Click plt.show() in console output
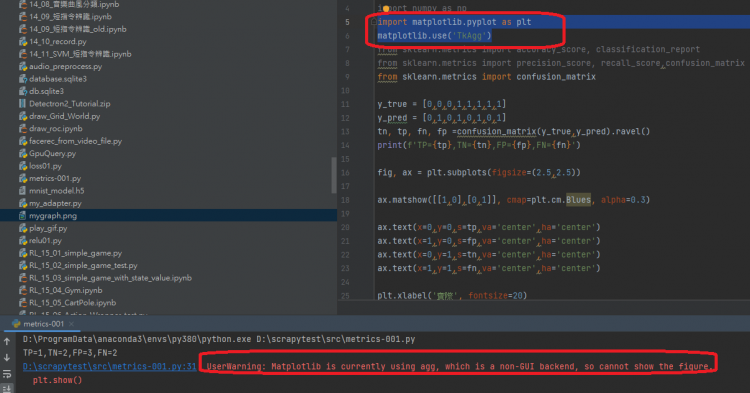Image resolution: width=750 pixels, height=393 pixels. pyautogui.click(x=57, y=381)
